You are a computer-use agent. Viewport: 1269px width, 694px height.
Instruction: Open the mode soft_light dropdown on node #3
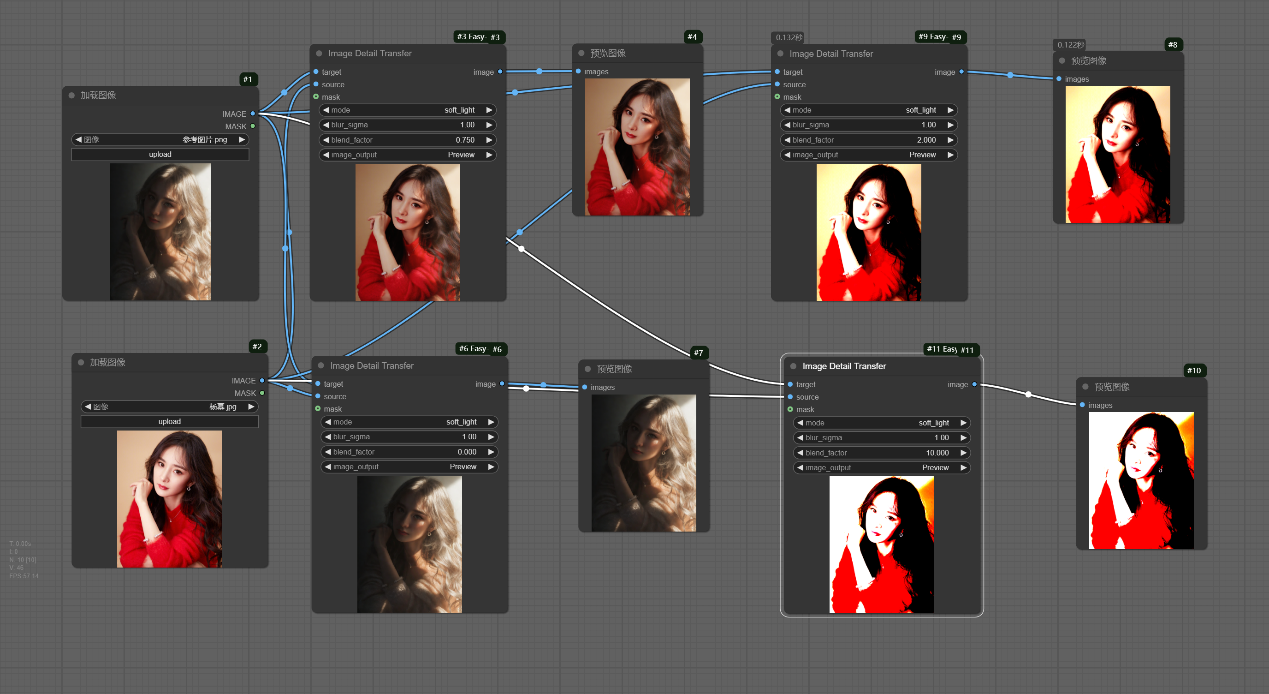pos(407,110)
